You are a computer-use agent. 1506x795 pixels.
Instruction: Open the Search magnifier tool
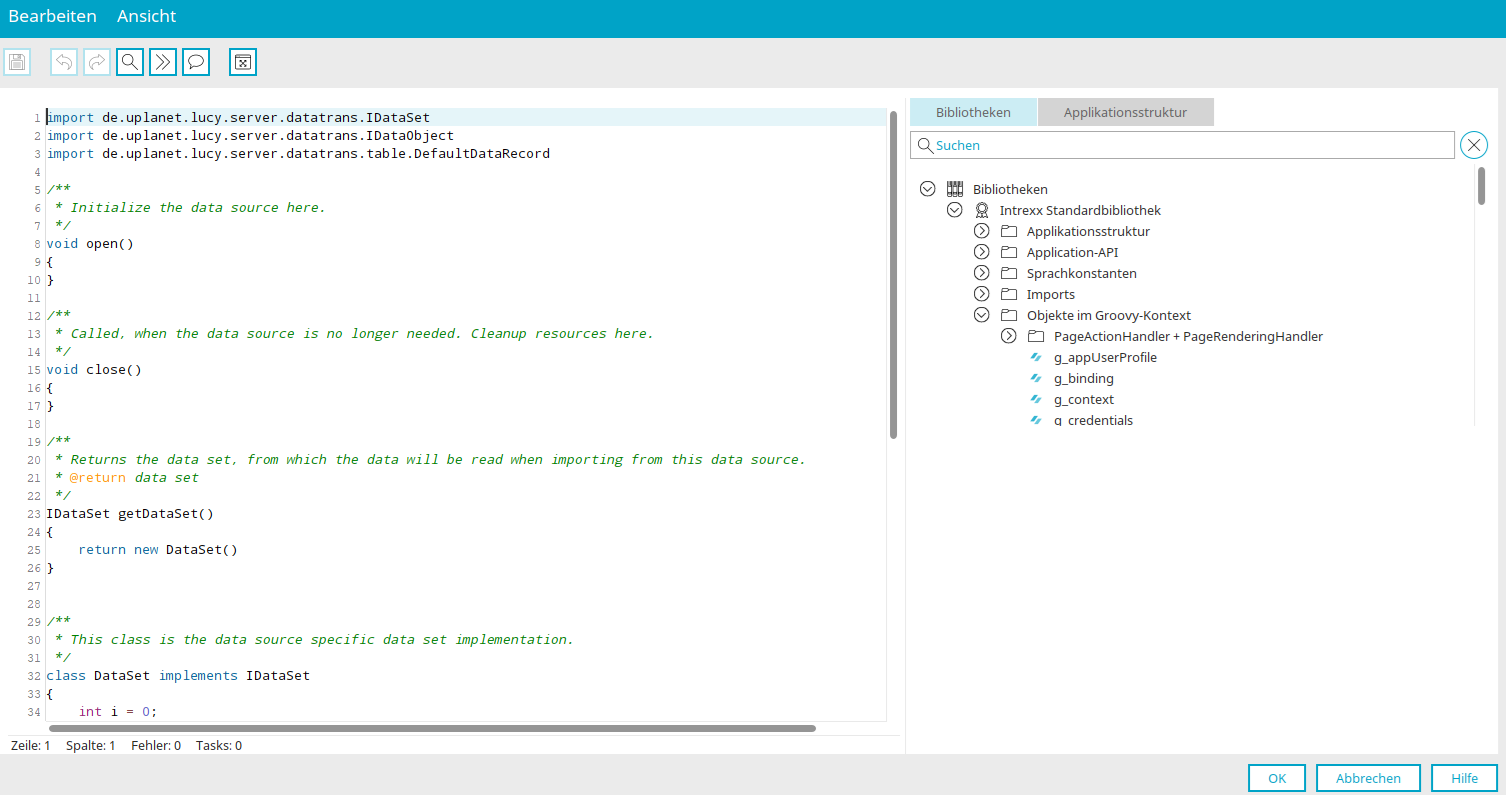coord(130,62)
